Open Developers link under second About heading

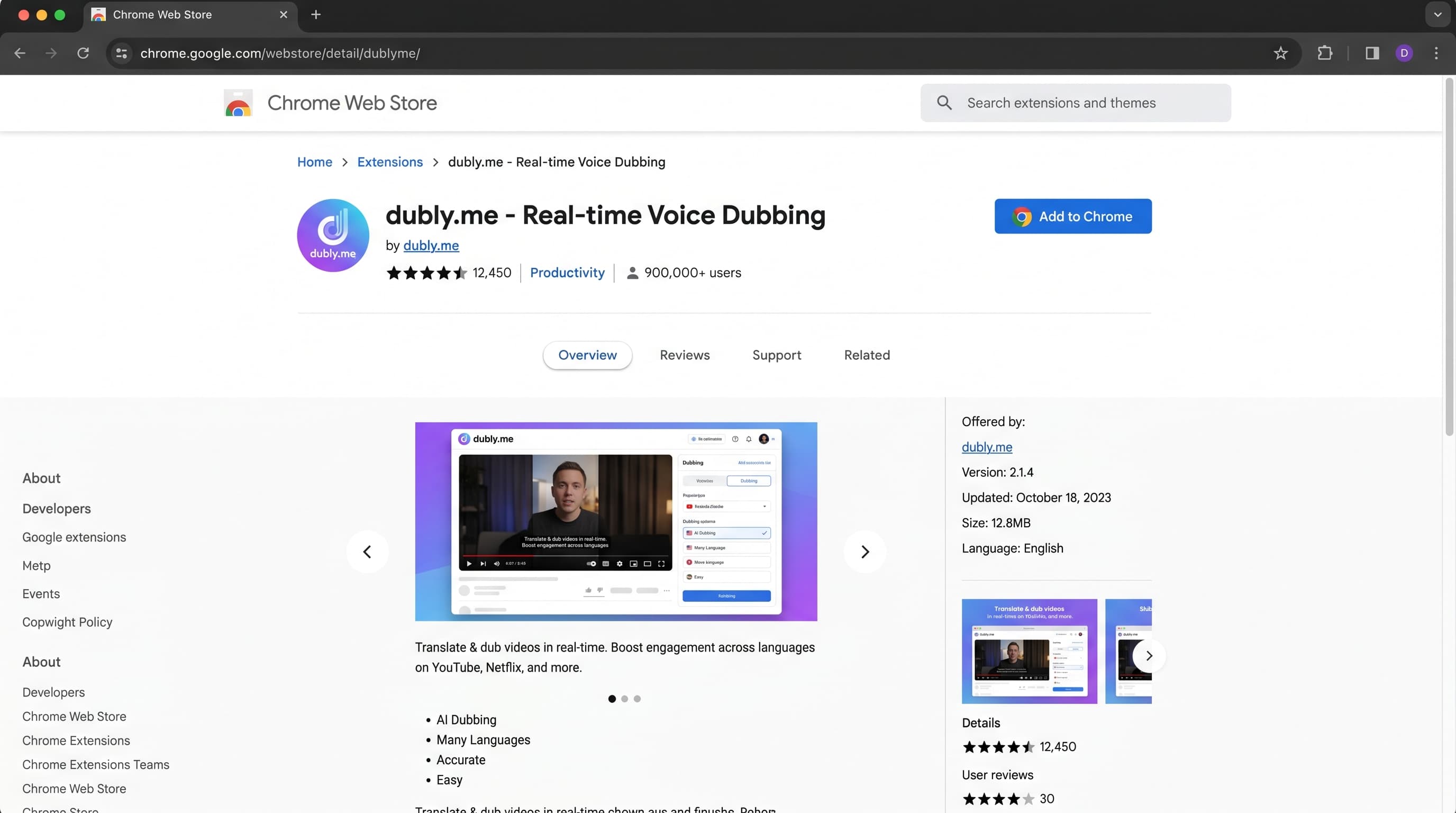click(x=53, y=692)
